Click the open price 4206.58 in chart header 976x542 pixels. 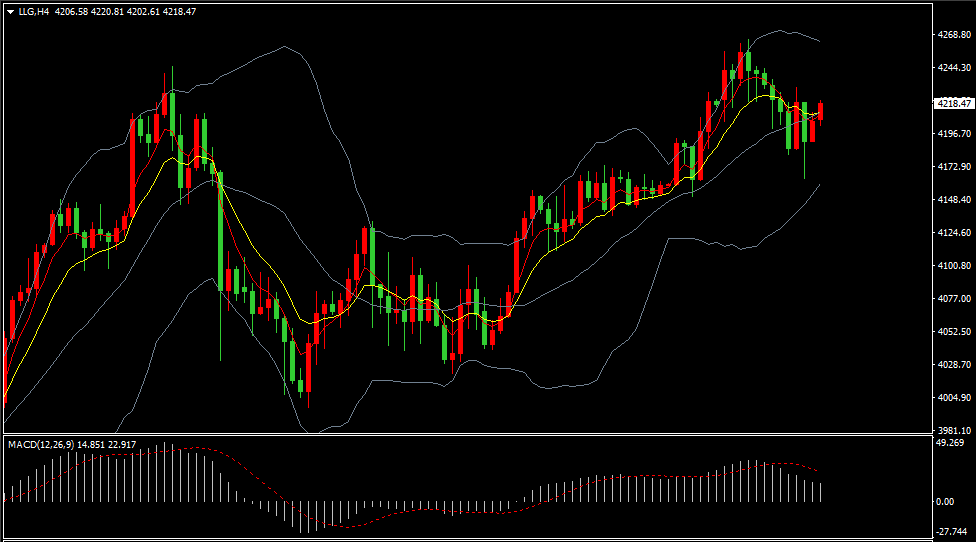tap(72, 11)
